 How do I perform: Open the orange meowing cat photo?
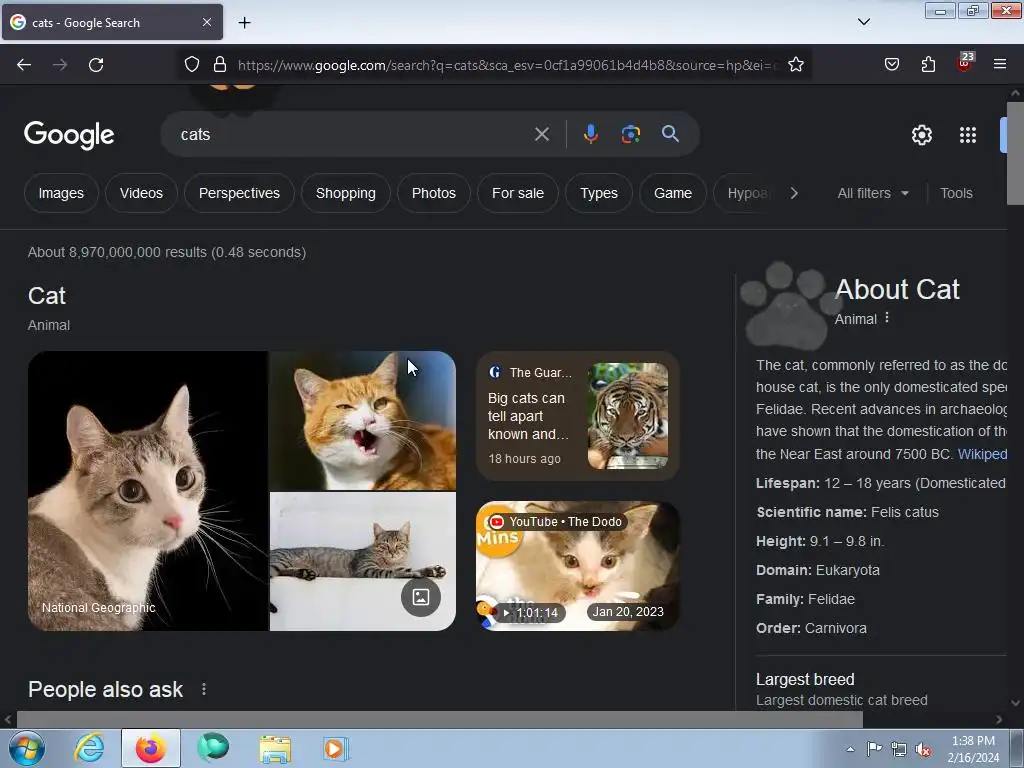[x=362, y=421]
